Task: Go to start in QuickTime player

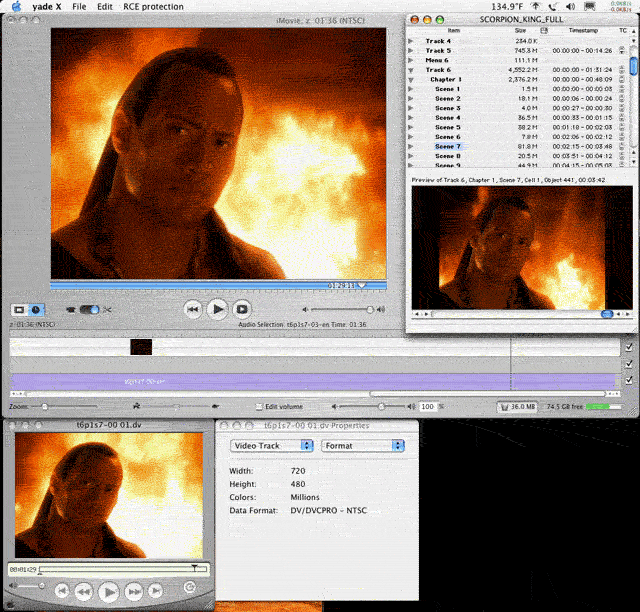Action: click(x=62, y=591)
